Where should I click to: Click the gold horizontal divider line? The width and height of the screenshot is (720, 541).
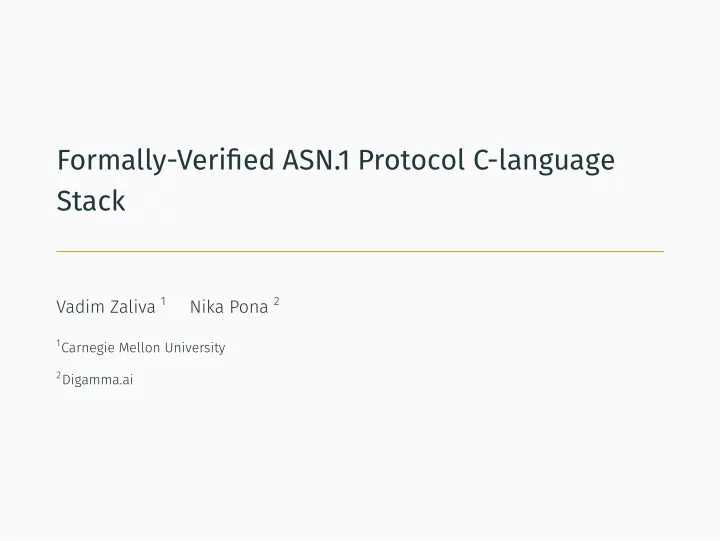[x=360, y=251]
